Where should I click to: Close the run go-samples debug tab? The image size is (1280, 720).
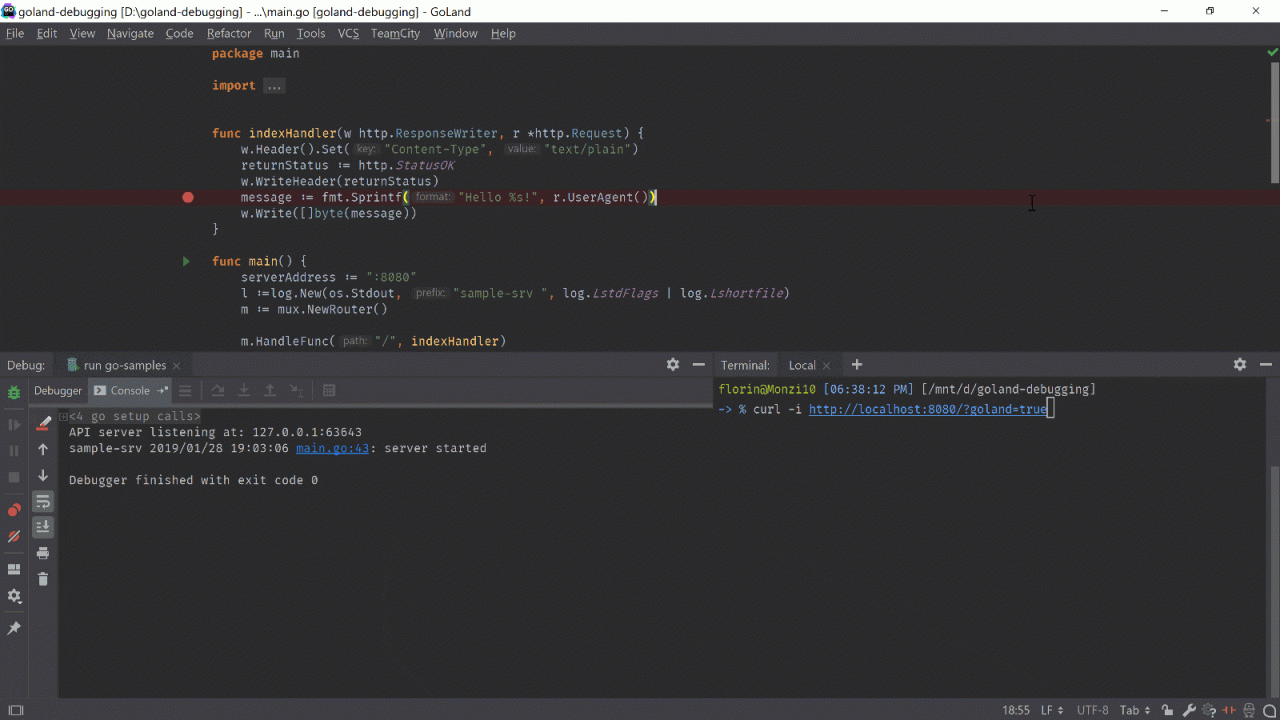point(177,366)
